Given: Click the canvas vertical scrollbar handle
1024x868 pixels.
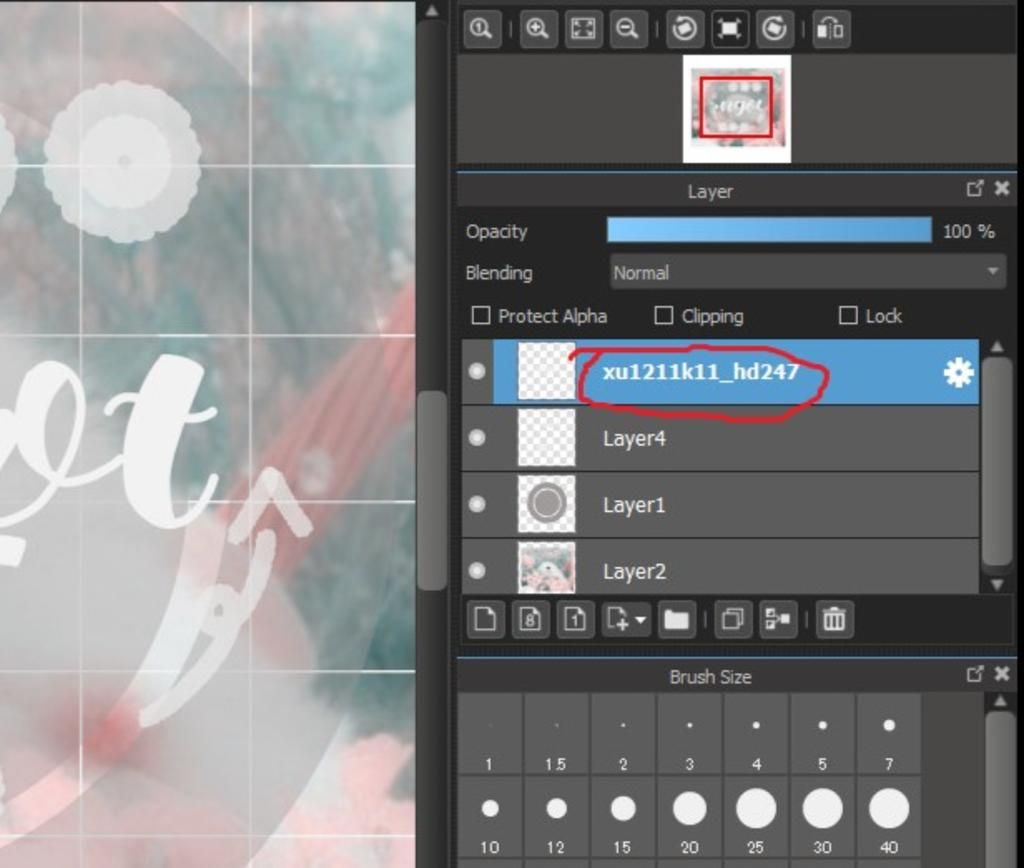Looking at the screenshot, I should pyautogui.click(x=431, y=490).
